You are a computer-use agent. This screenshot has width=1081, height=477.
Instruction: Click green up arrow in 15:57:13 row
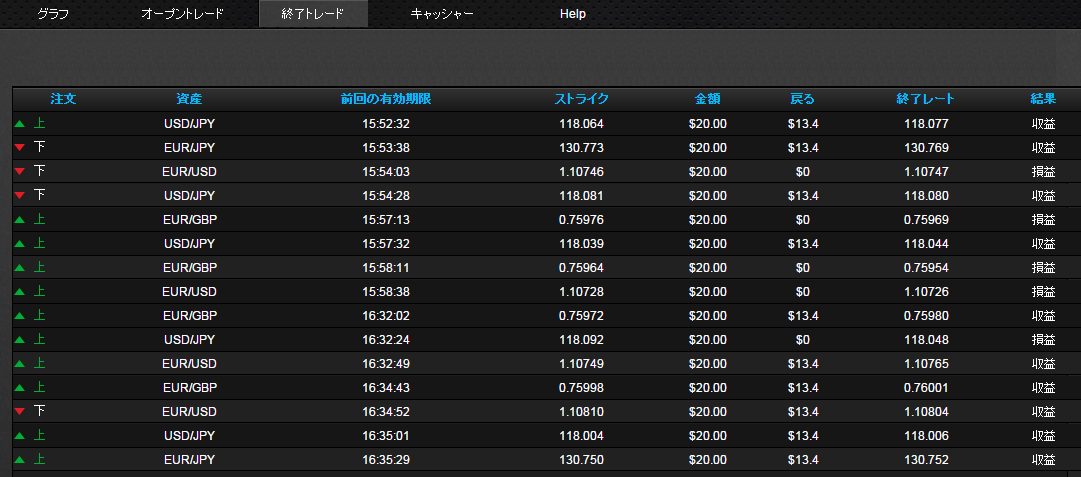pyautogui.click(x=20, y=220)
